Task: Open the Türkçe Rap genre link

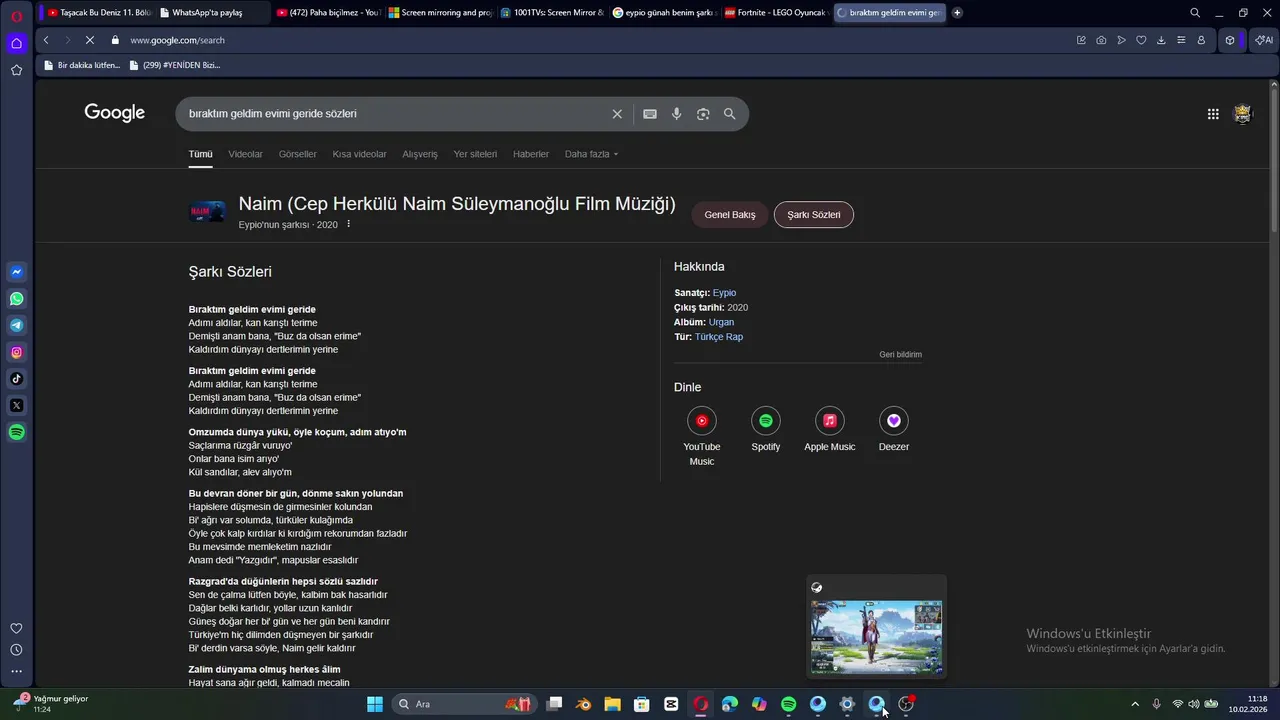Action: tap(719, 337)
